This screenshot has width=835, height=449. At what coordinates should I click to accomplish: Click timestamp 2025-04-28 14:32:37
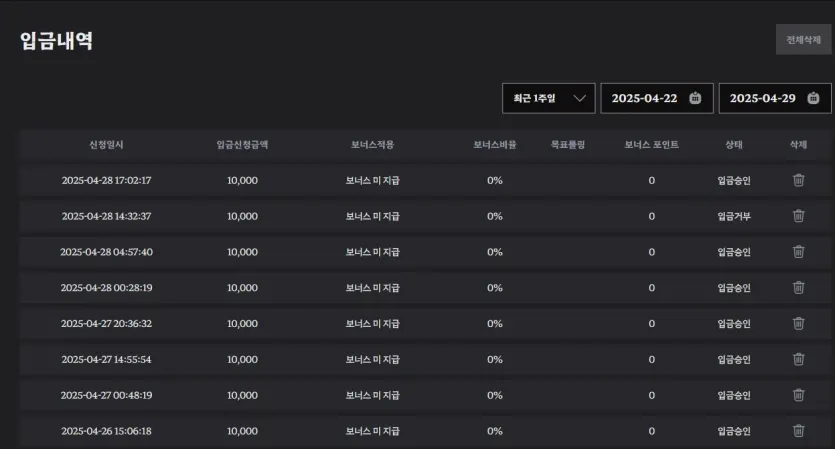tap(107, 216)
